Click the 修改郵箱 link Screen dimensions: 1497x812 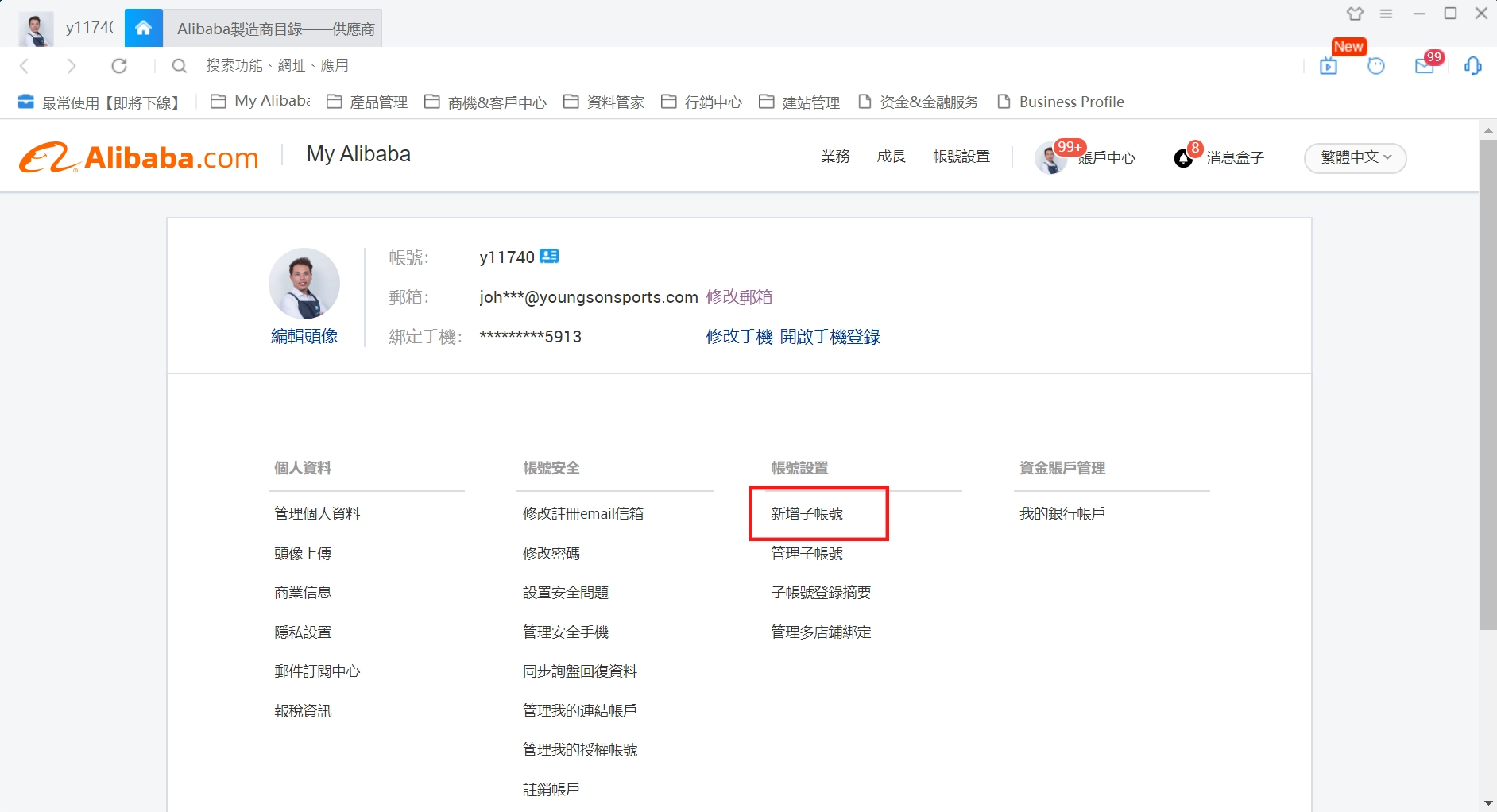[x=739, y=296]
